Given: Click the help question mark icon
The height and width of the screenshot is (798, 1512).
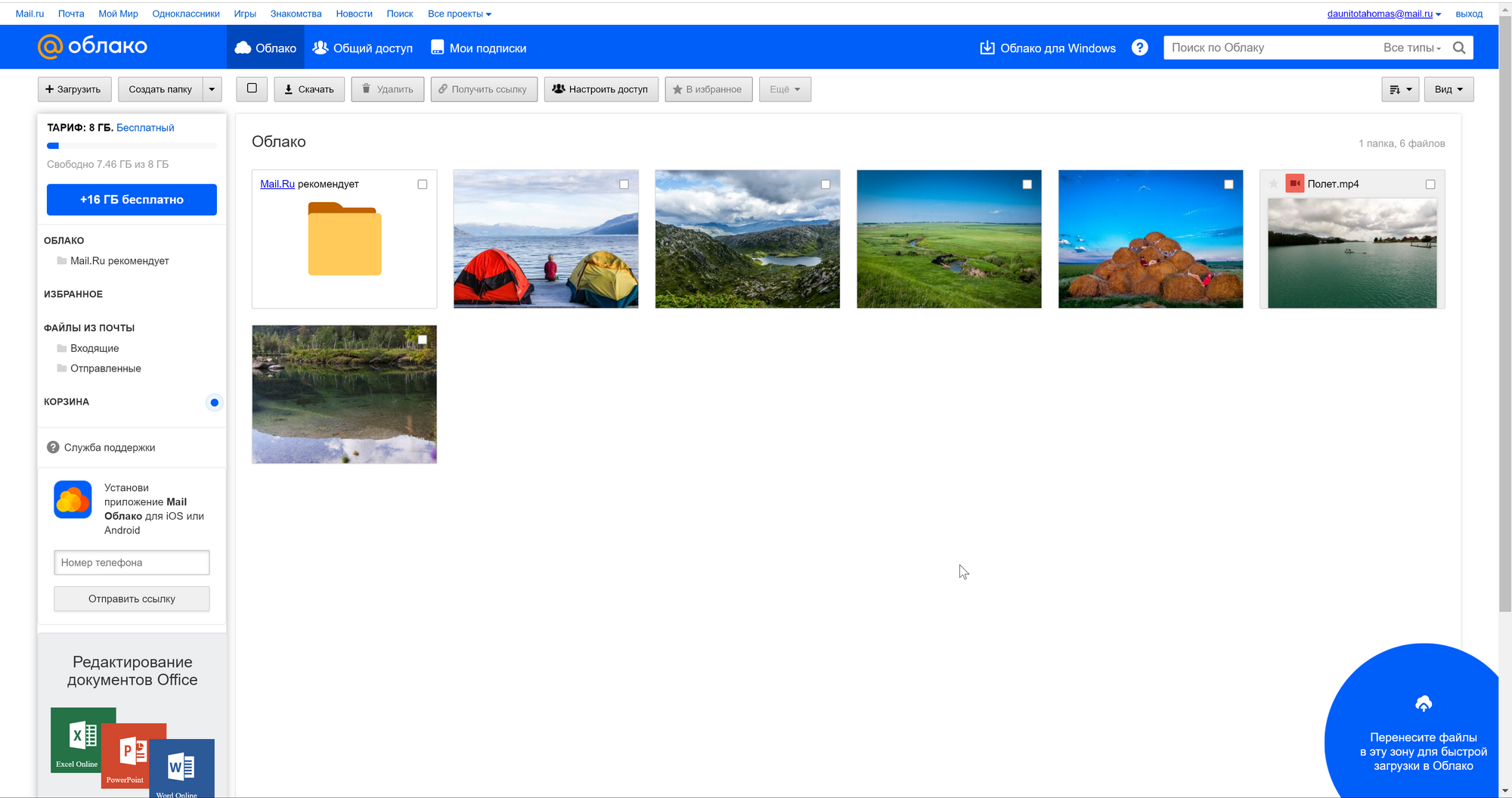Looking at the screenshot, I should [1139, 47].
